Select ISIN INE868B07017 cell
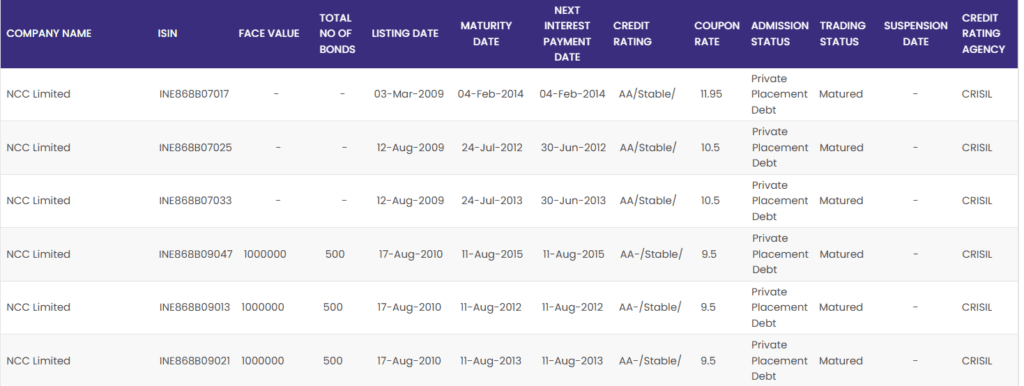 pyautogui.click(x=194, y=94)
